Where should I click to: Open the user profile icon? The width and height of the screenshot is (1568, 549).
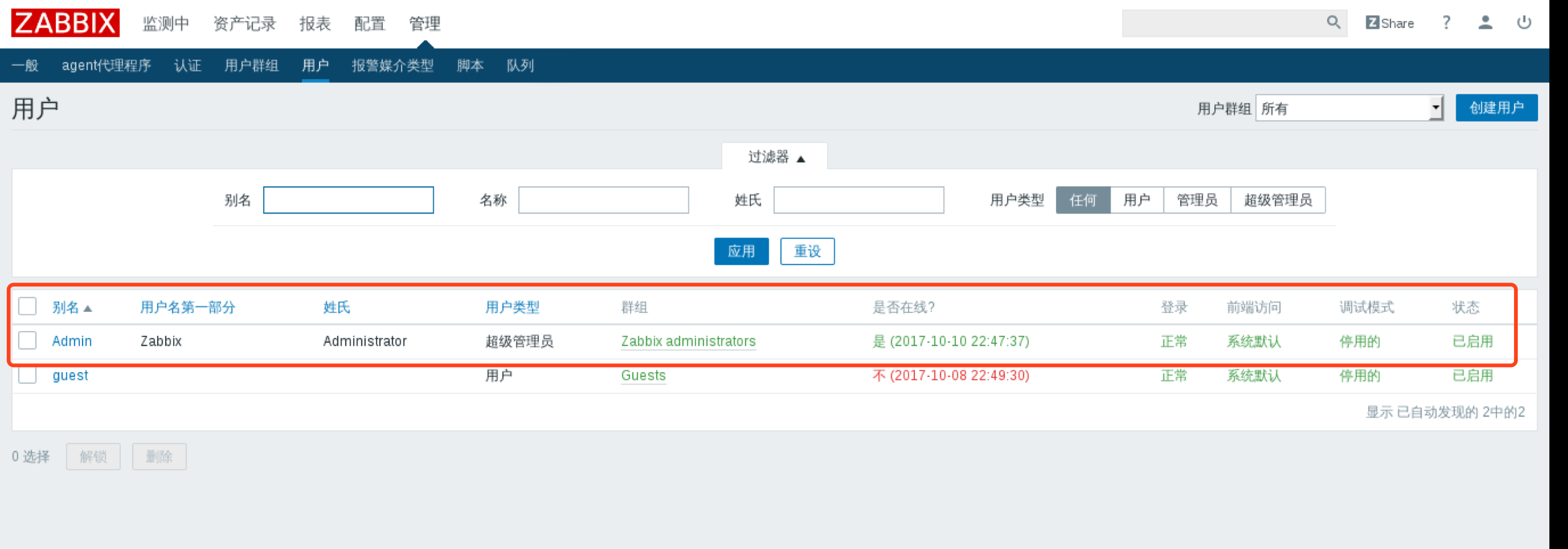click(1485, 23)
